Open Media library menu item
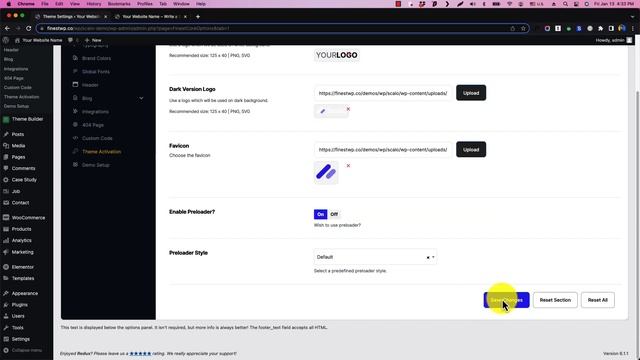Viewport: 640px width, 360px height. 18,146
